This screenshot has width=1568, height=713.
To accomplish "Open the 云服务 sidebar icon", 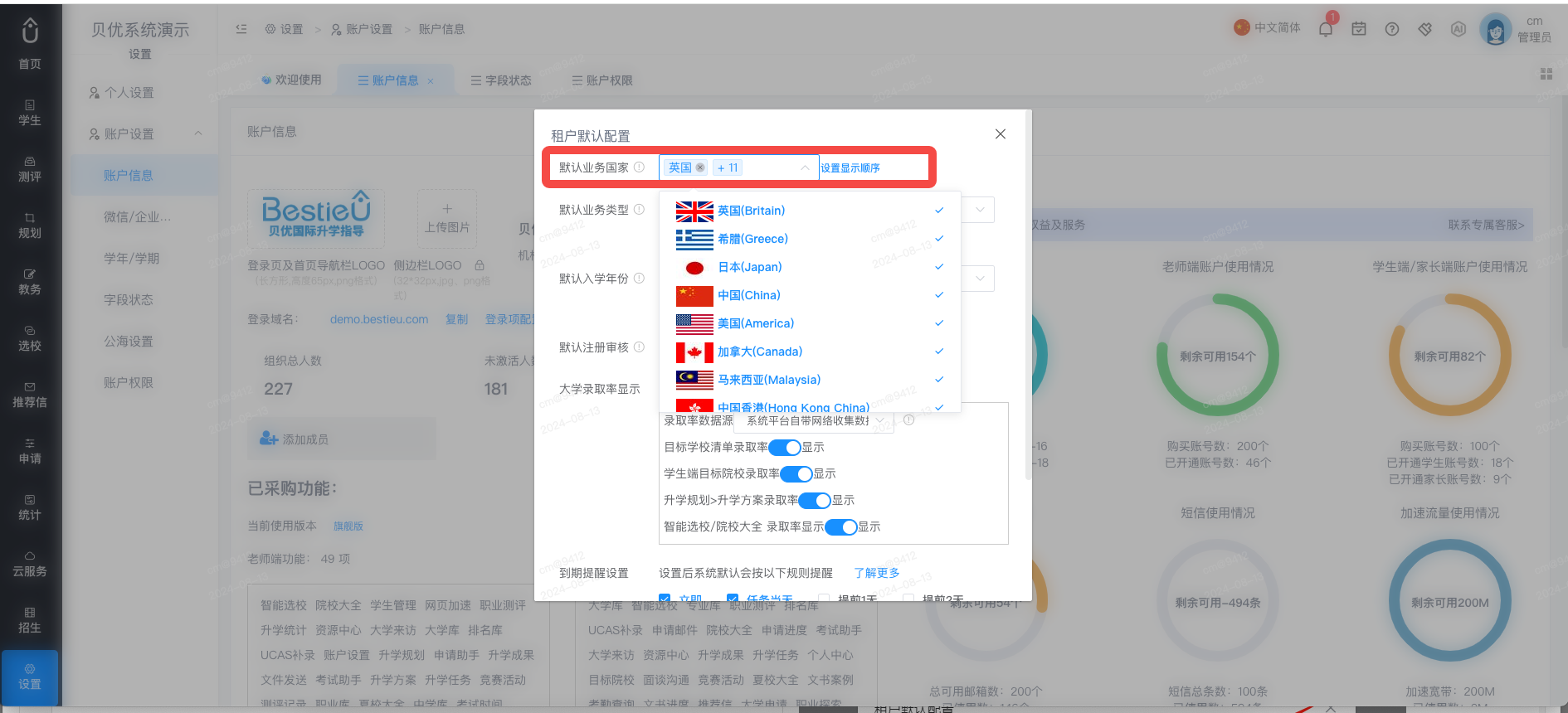I will pyautogui.click(x=30, y=563).
